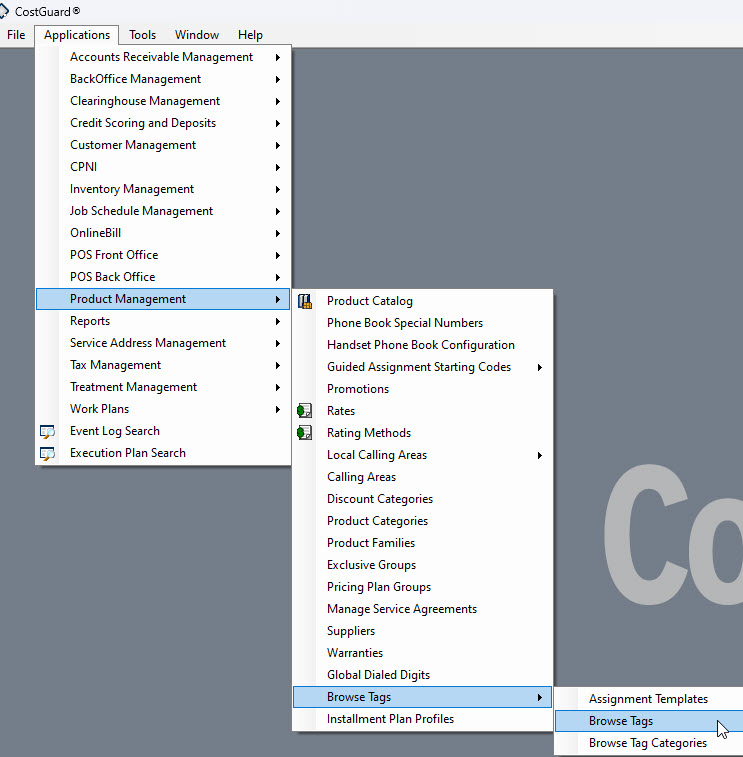Open Calling Areas
Viewport: 743px width, 757px height.
click(422, 477)
